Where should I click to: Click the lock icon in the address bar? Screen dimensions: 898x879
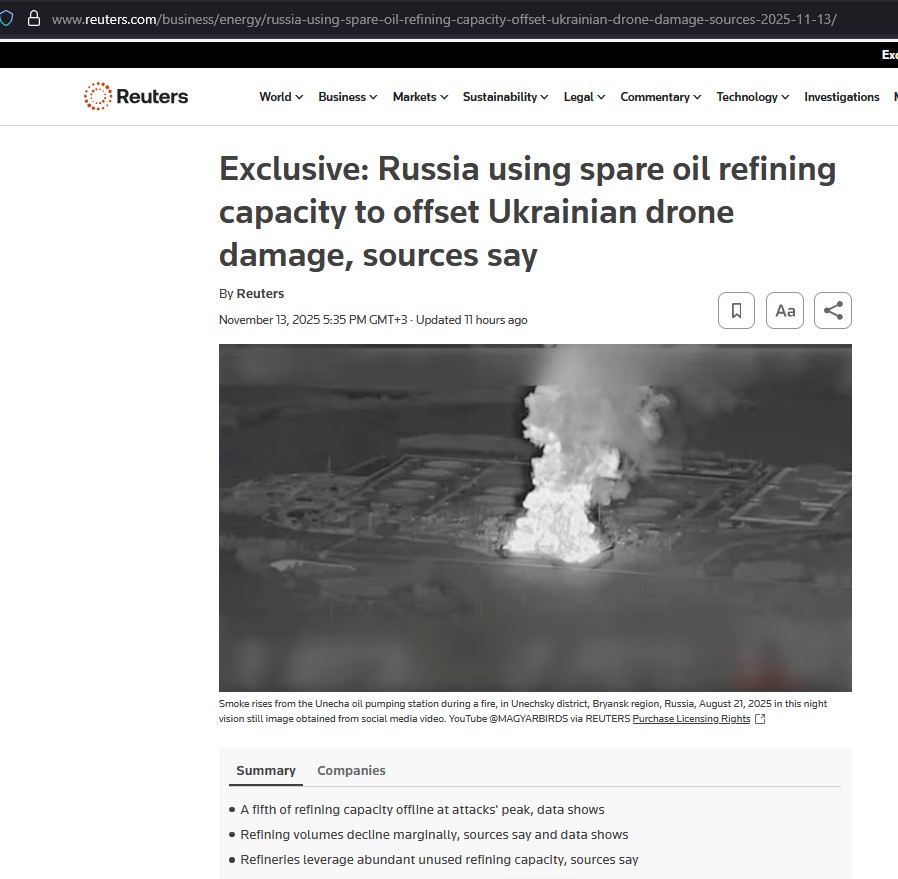pos(34,19)
